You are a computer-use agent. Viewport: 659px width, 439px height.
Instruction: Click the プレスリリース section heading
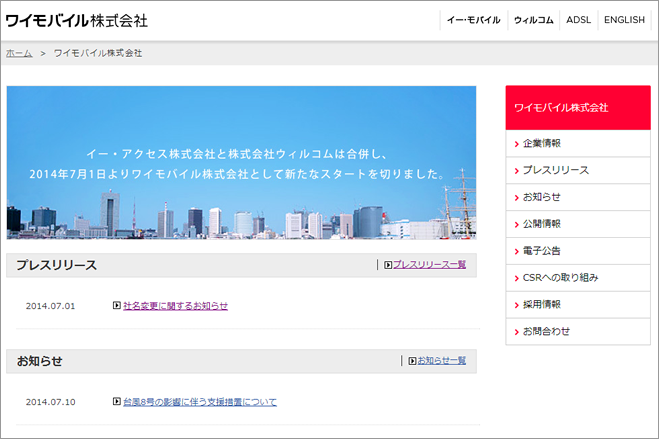coord(56,265)
